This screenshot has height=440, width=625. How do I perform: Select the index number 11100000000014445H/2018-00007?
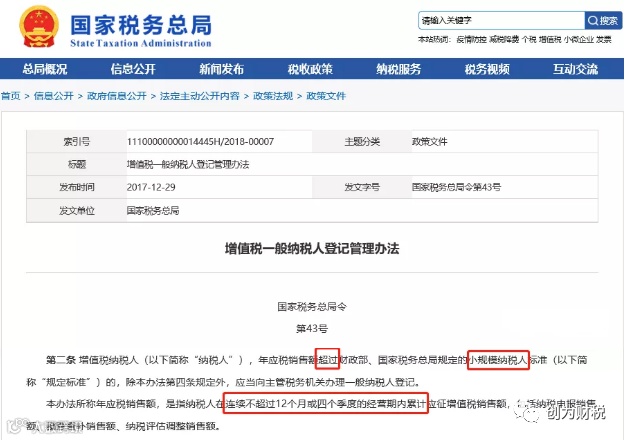pos(200,141)
